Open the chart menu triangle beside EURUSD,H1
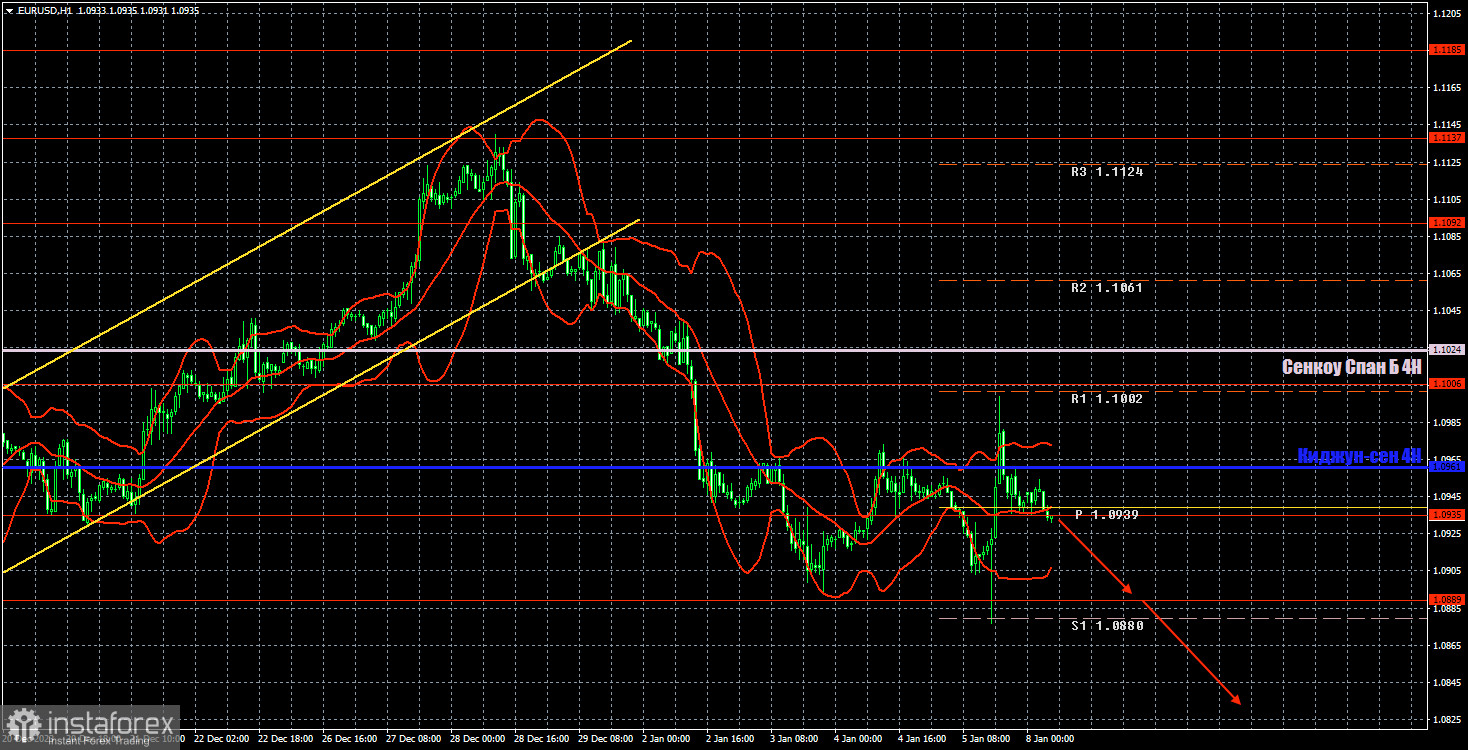Image resolution: width=1468 pixels, height=750 pixels. tap(9, 11)
